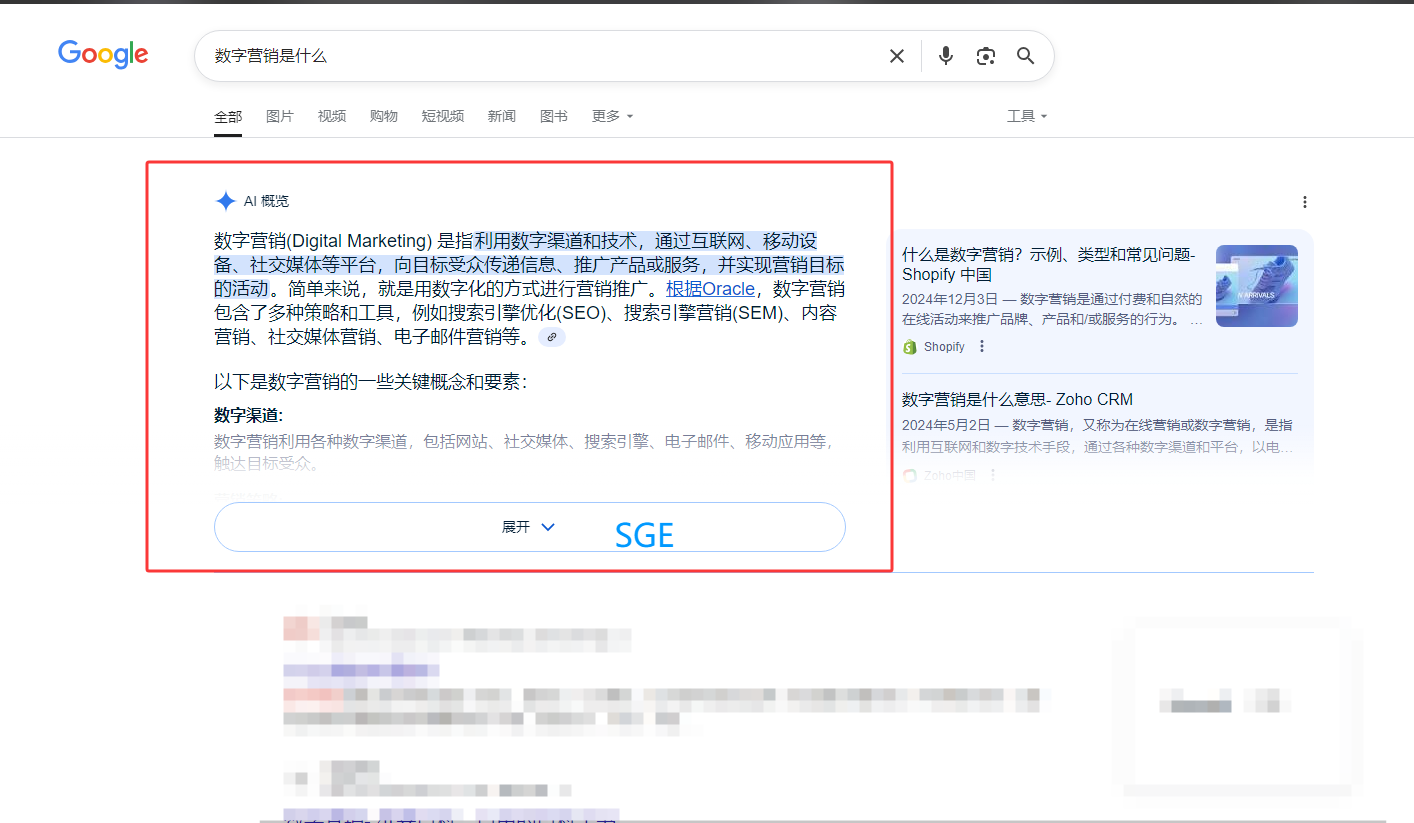Click the Shopify favicon icon
The height and width of the screenshot is (823, 1414).
point(910,347)
